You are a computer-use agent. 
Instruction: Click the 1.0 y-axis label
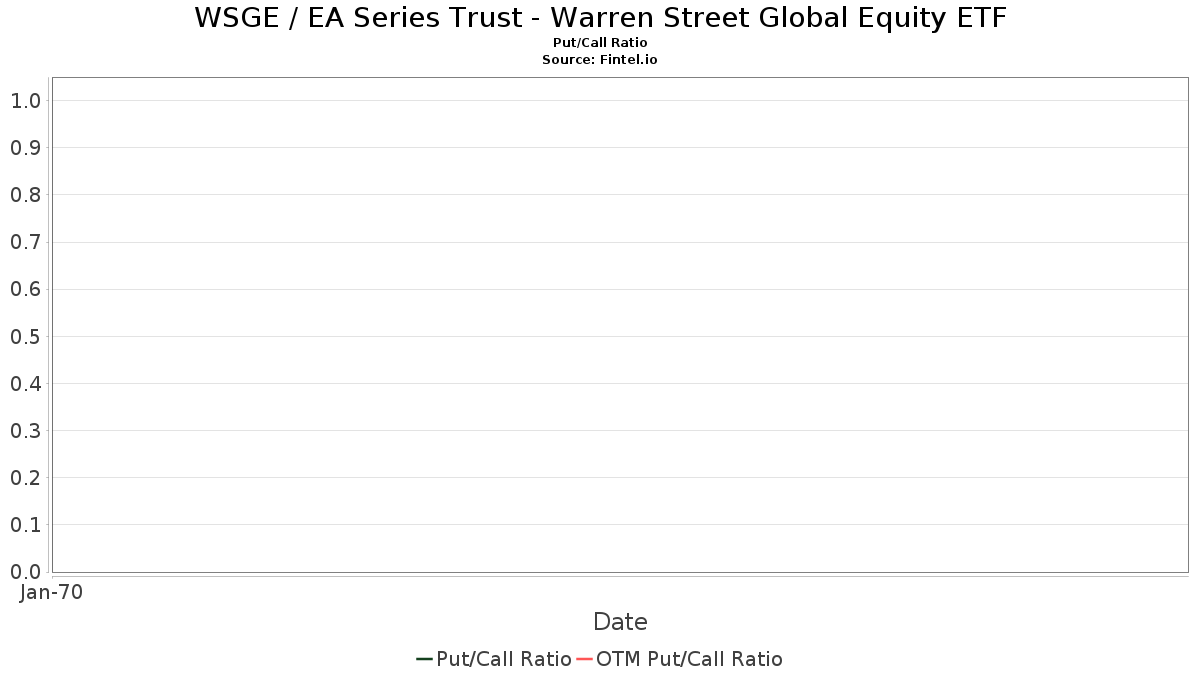25,100
